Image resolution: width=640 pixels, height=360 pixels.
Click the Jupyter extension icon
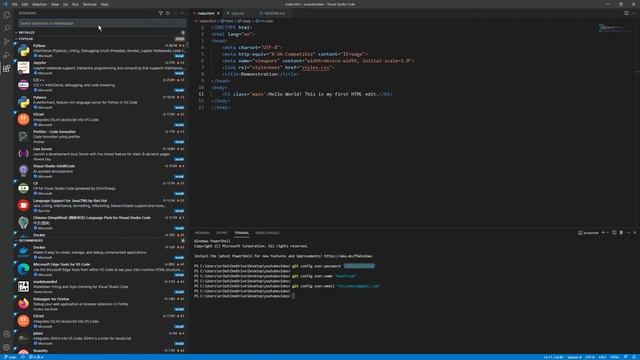click(24, 67)
